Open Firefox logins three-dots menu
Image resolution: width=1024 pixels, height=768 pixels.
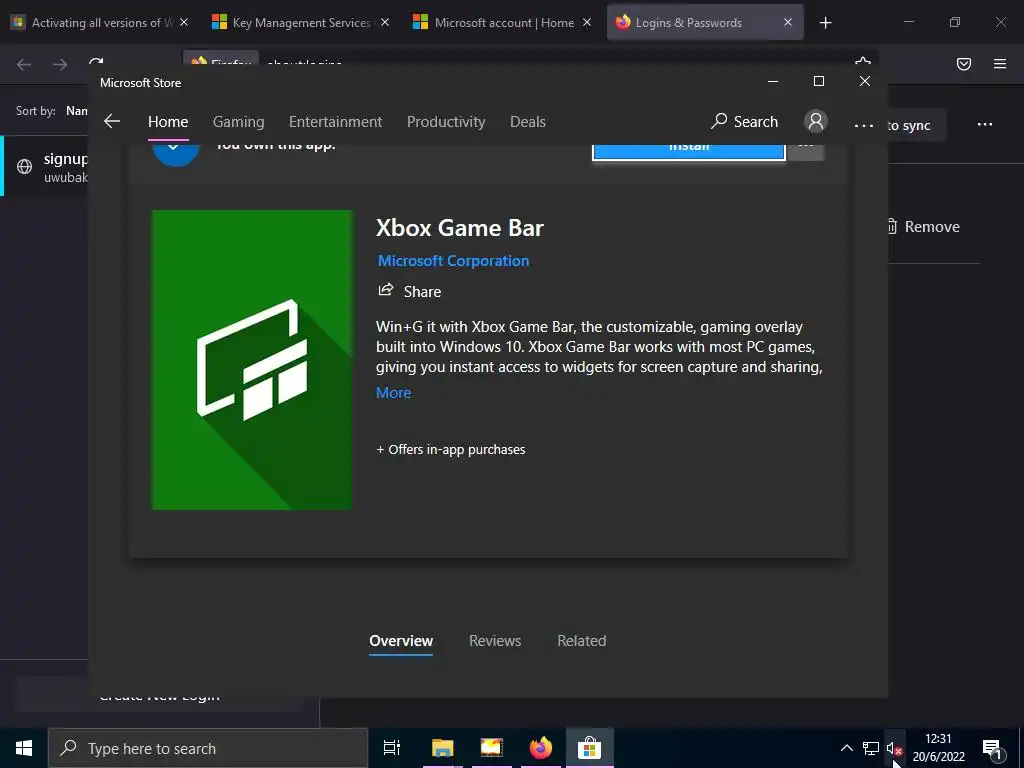click(984, 125)
